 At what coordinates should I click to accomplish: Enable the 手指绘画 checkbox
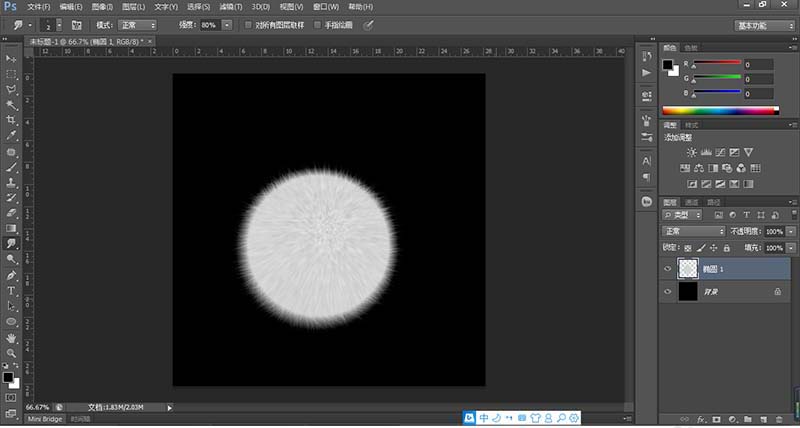coord(318,23)
